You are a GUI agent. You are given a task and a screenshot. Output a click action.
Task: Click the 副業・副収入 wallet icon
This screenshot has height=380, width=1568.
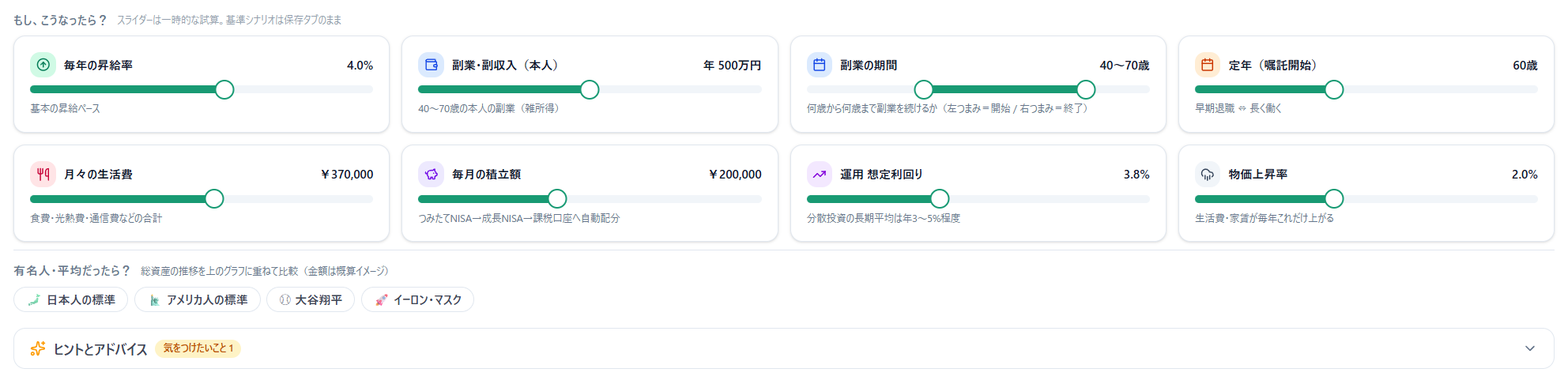point(431,65)
